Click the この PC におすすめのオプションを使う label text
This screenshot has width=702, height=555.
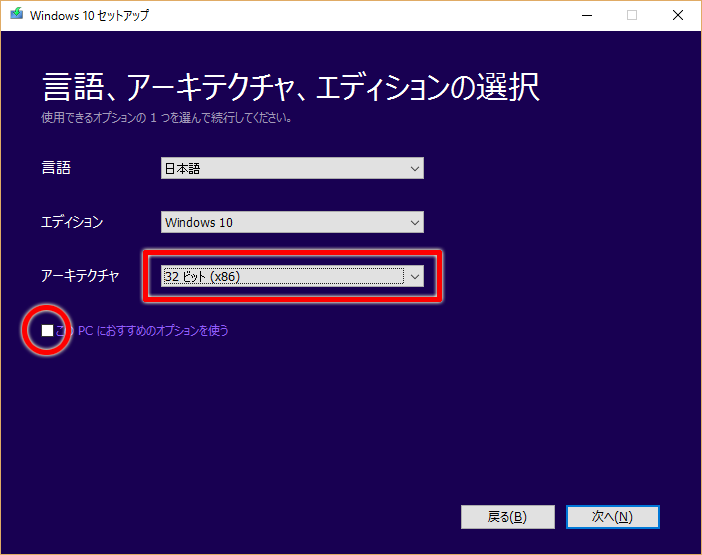pos(142,330)
